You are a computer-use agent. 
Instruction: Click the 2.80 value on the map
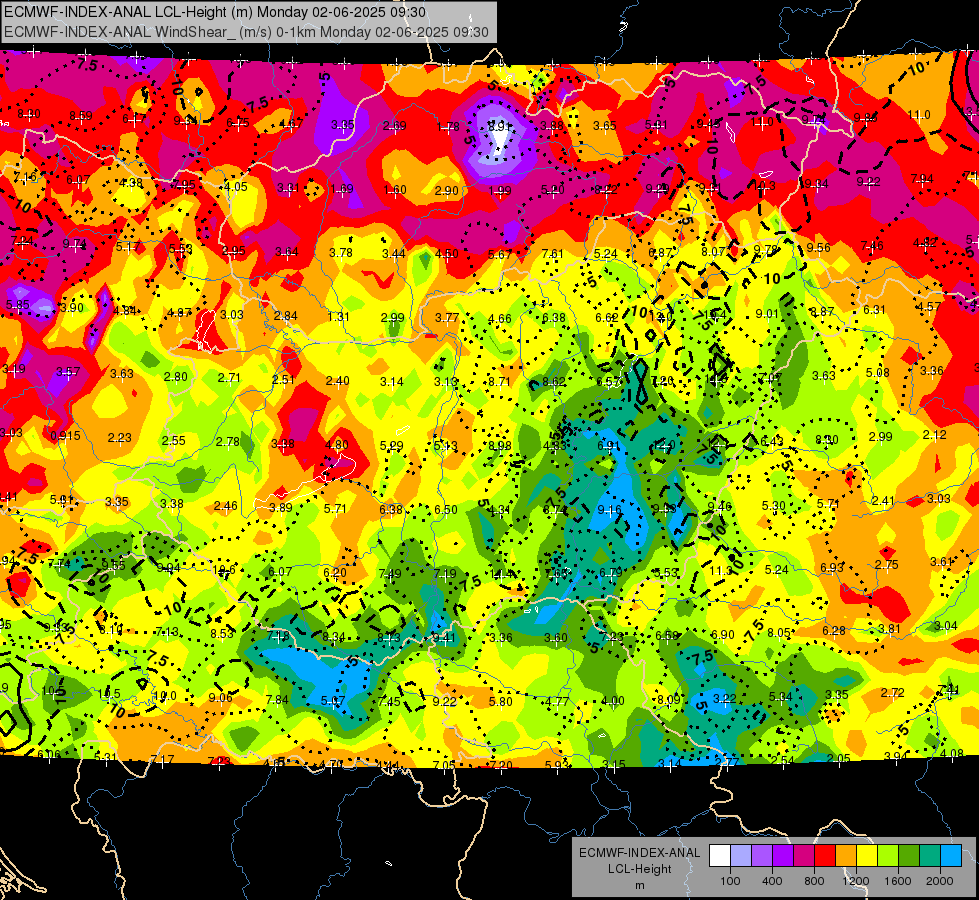175,377
